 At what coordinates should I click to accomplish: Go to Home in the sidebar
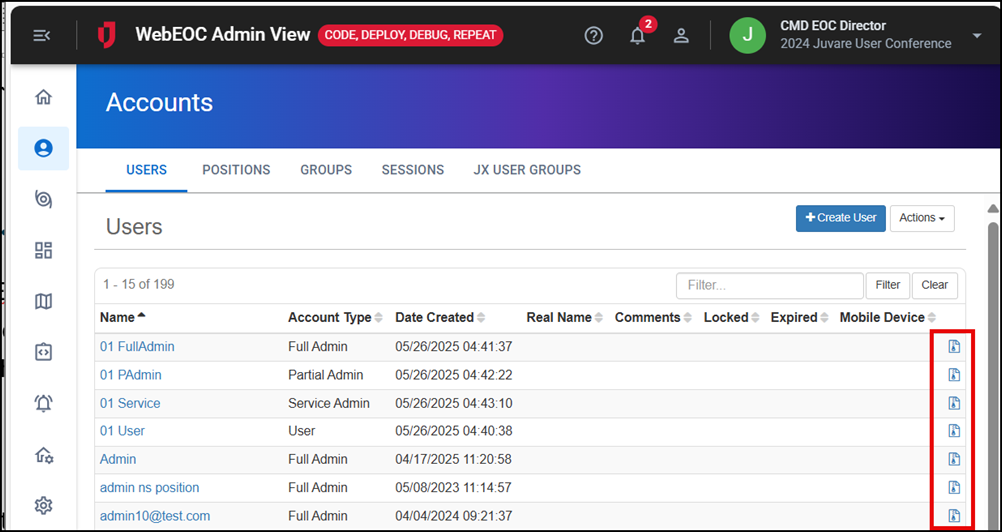point(43,97)
